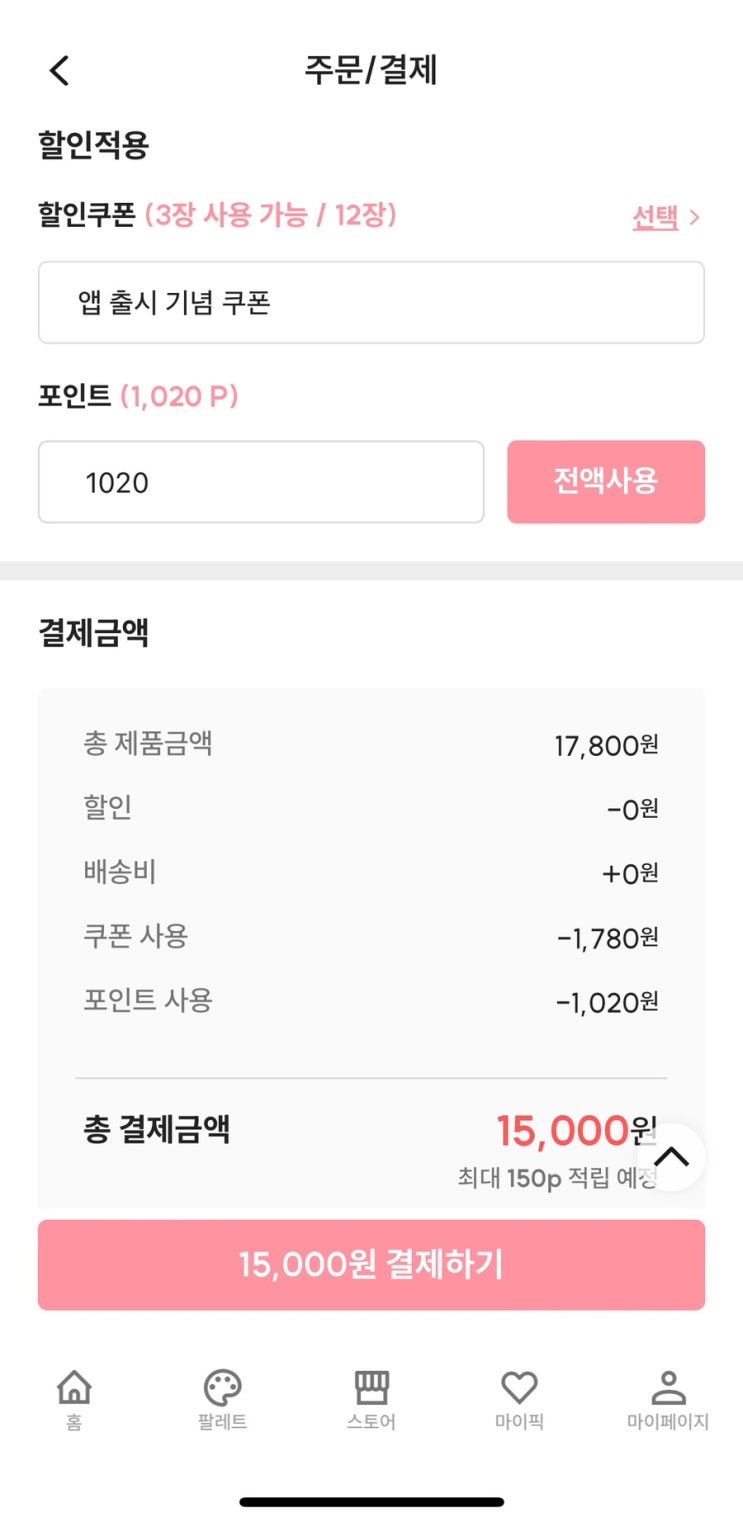Tap the 할인쿠폰 available coupons count text

(x=271, y=214)
